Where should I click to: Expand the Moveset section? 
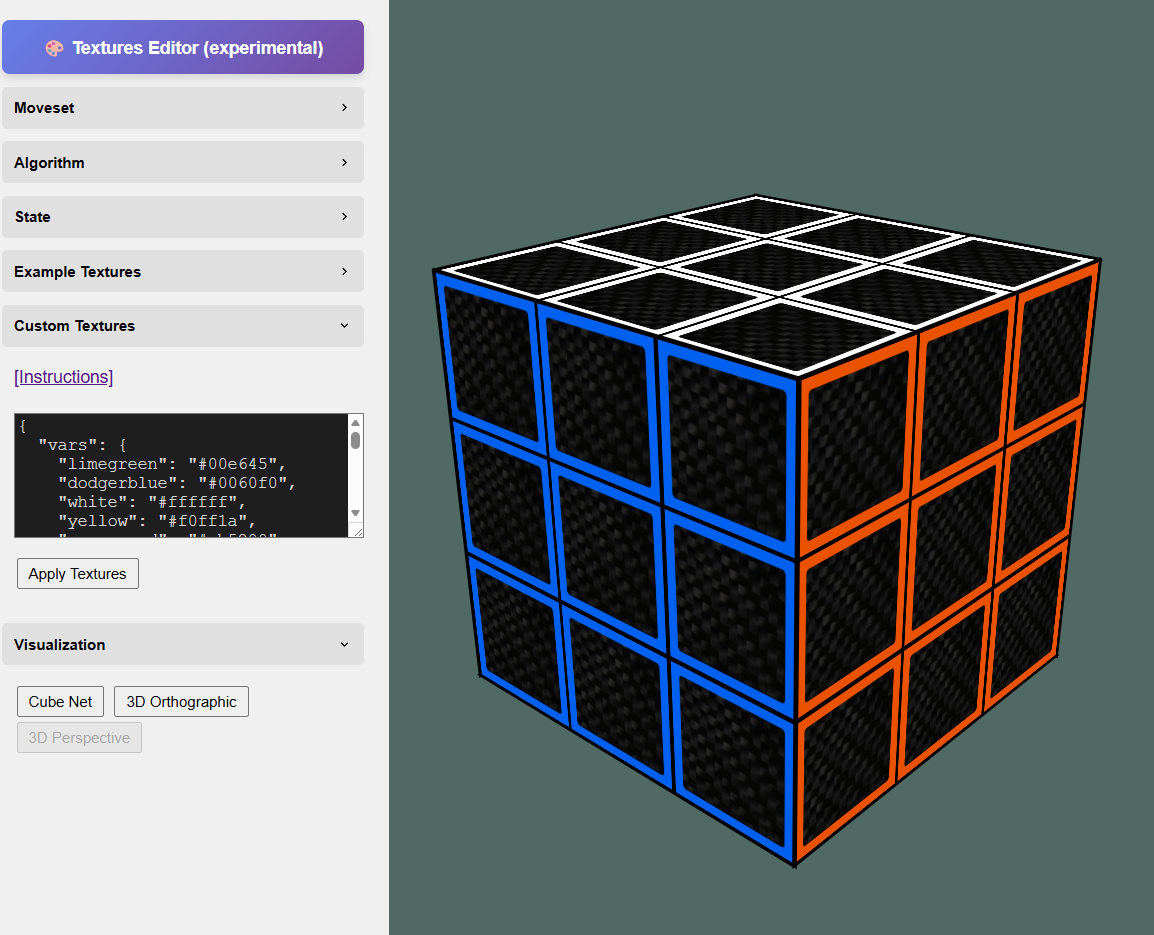coord(183,107)
